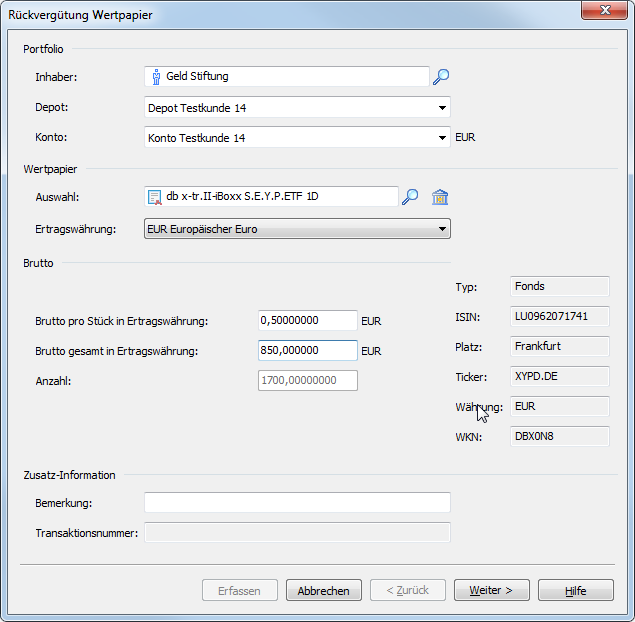Click magnifier icon next to Inhaber field

point(441,77)
